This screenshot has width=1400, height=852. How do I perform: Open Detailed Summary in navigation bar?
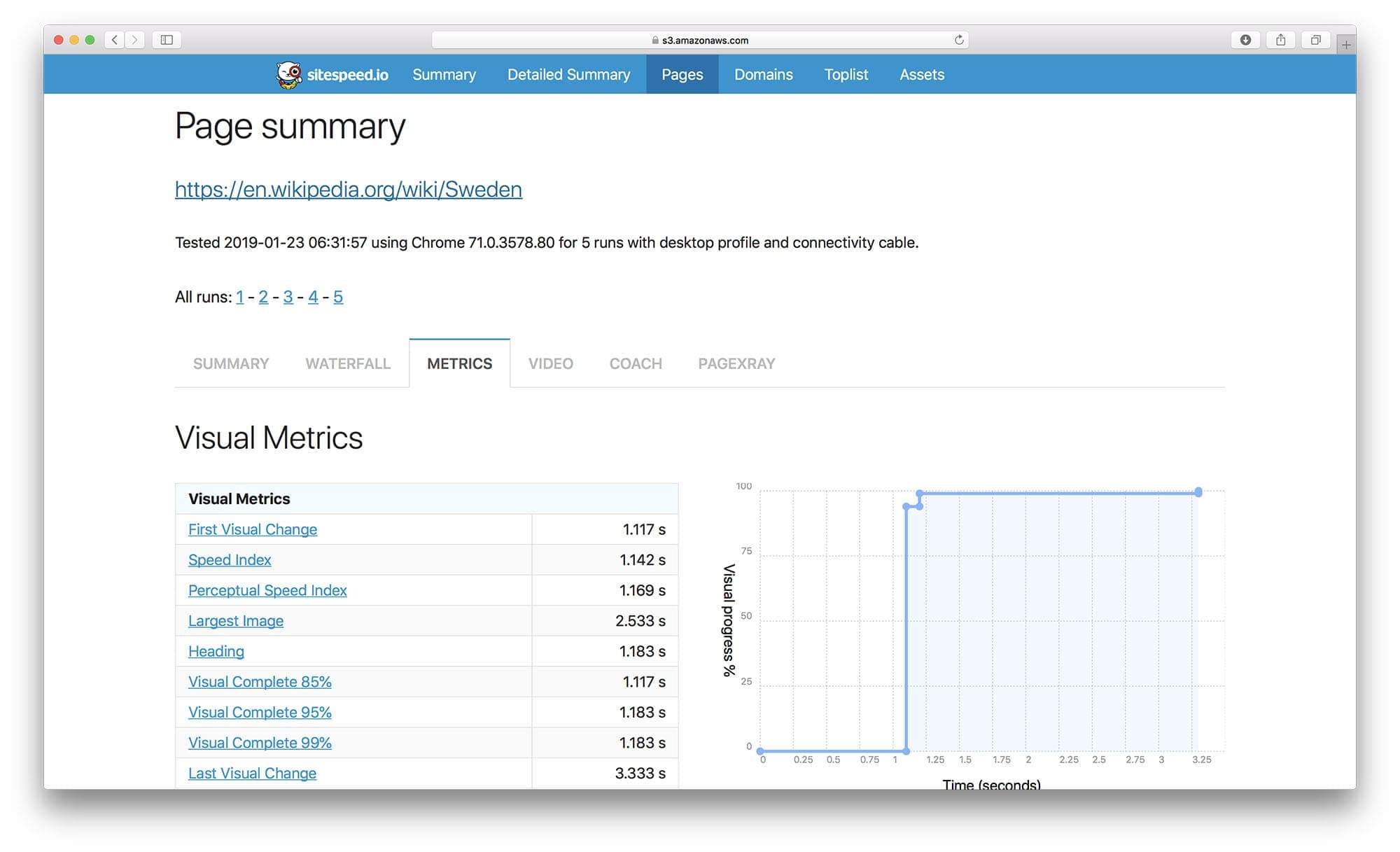(568, 74)
